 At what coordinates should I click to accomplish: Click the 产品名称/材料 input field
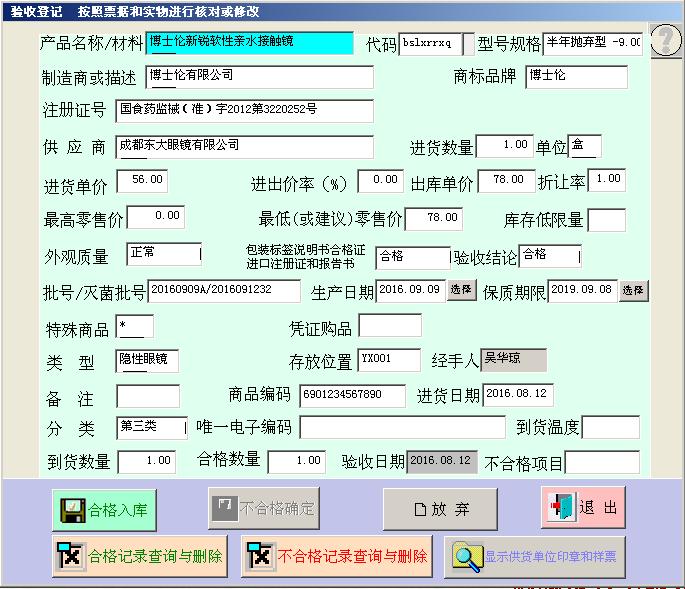(249, 43)
